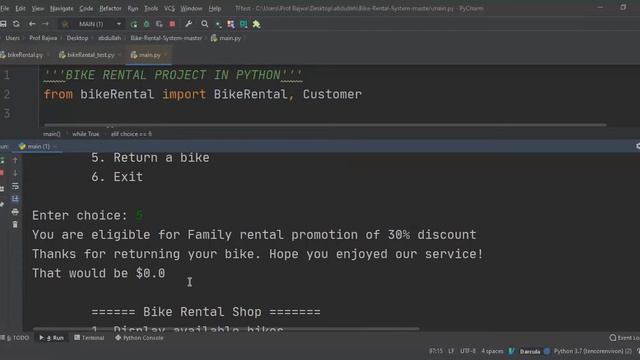Click the Synchronize refresh toolbar icon
The image size is (640, 360).
16,24
